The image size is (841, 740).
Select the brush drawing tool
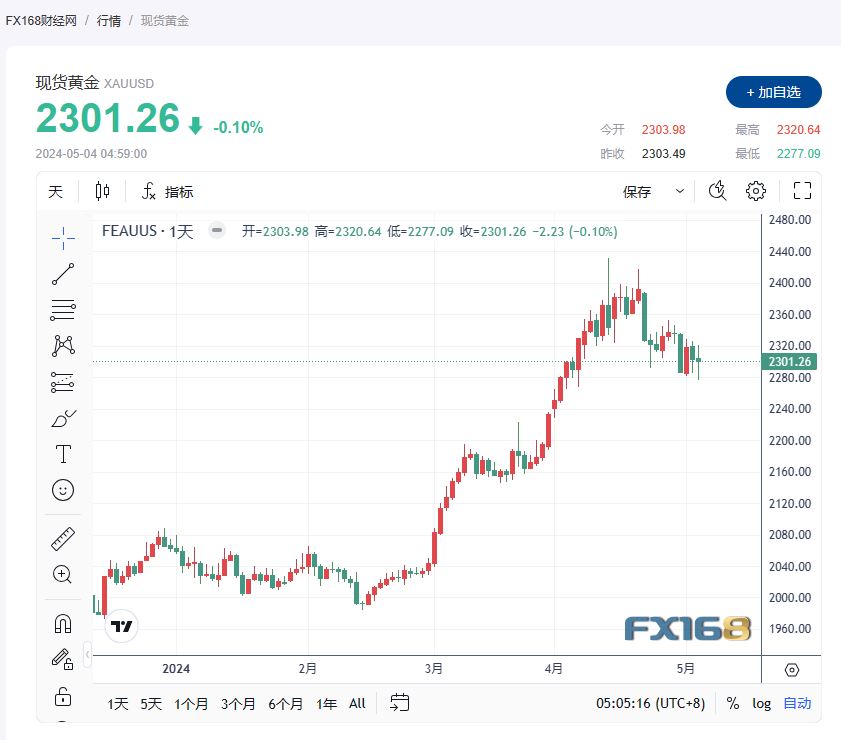click(63, 418)
